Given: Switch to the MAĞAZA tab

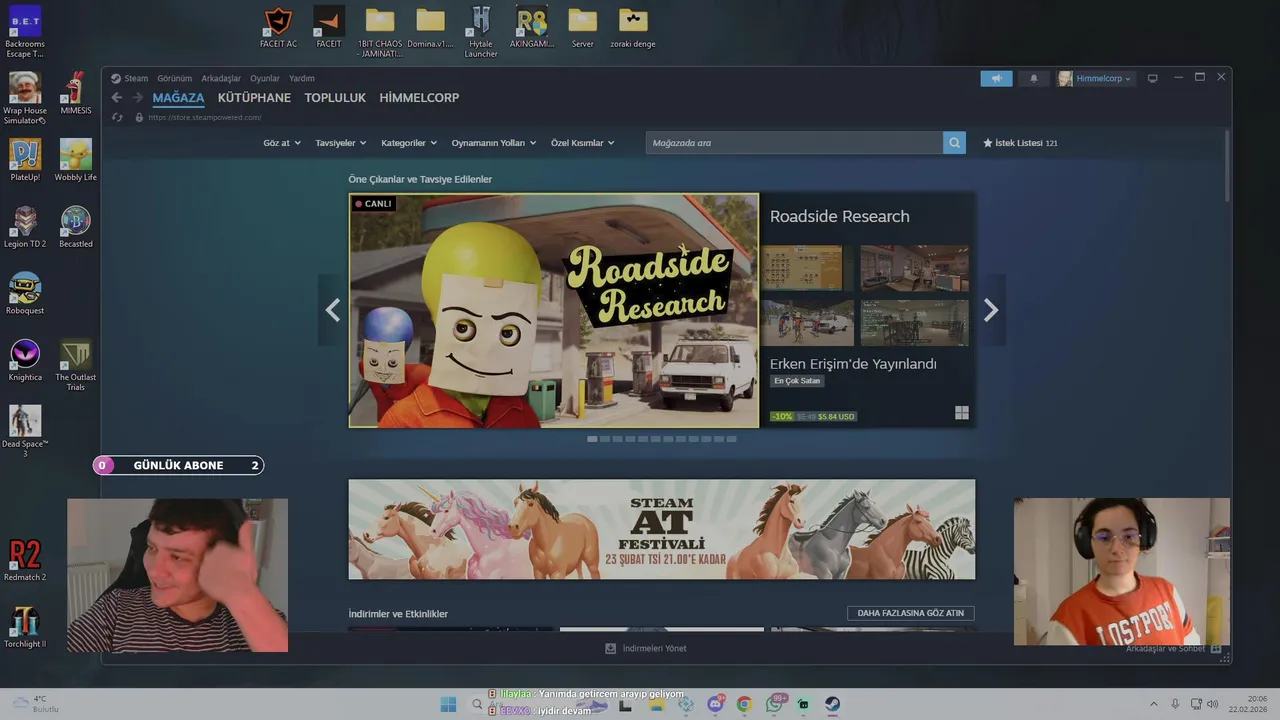Looking at the screenshot, I should coord(178,98).
